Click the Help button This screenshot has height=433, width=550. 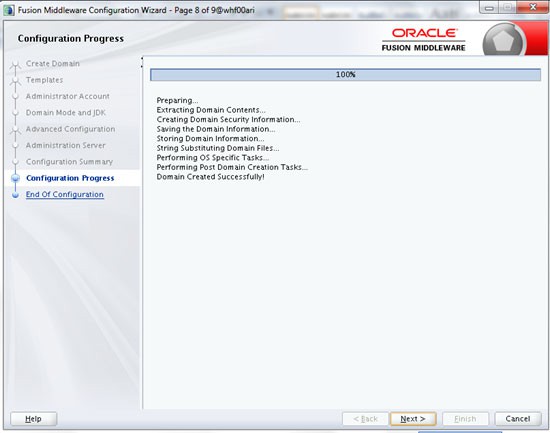click(x=33, y=419)
